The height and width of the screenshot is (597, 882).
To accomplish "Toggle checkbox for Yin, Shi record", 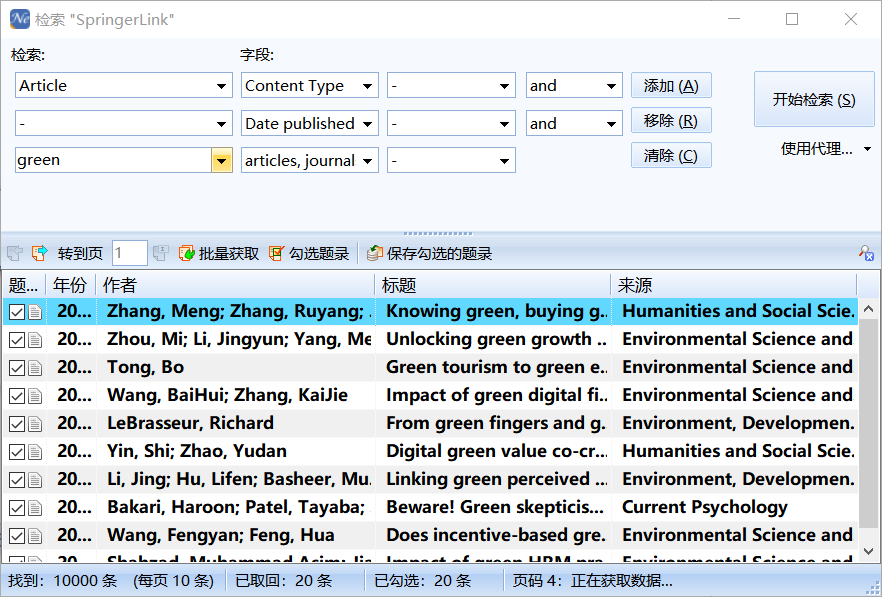I will point(17,452).
